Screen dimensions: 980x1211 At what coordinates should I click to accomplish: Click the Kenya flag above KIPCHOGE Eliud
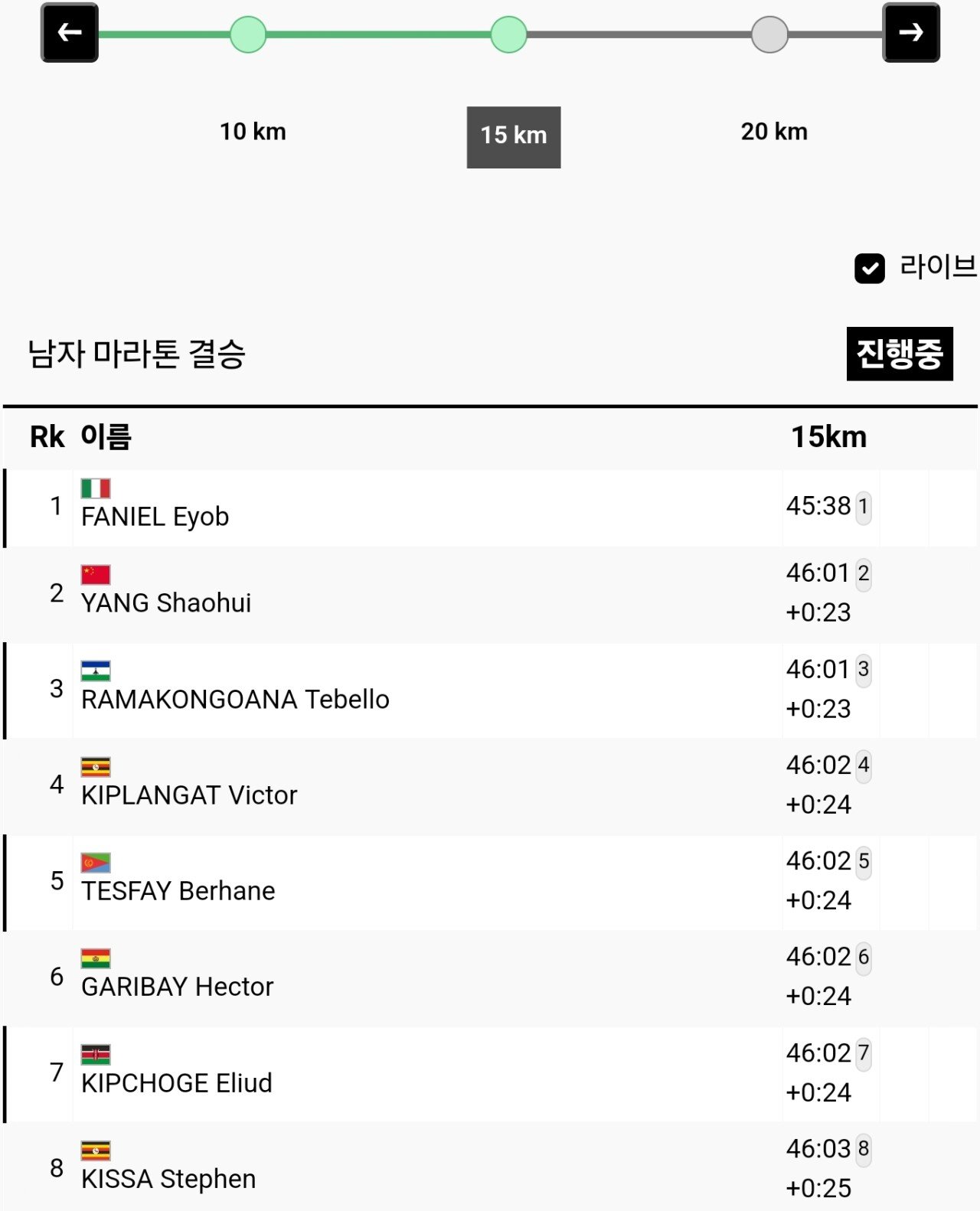point(96,1055)
